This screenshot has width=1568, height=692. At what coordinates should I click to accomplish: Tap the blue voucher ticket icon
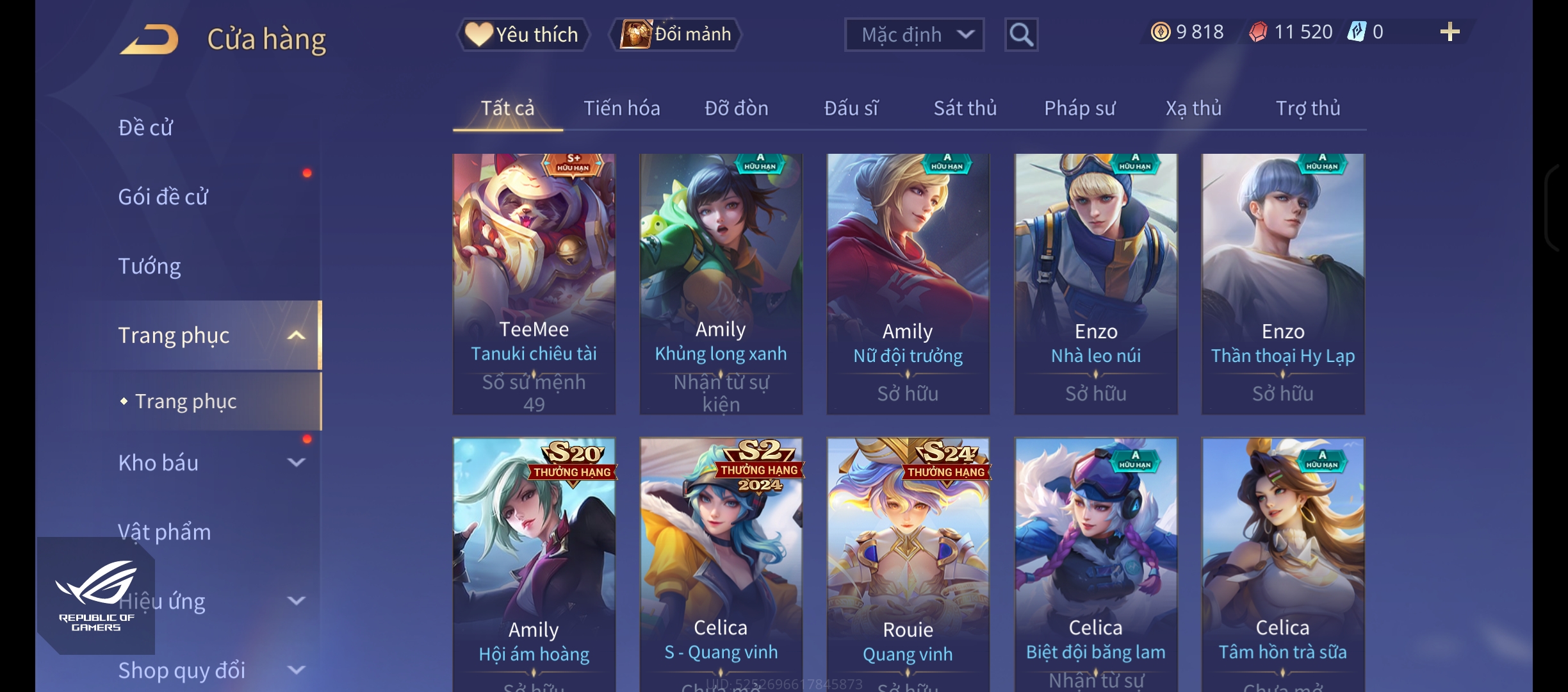click(1356, 31)
